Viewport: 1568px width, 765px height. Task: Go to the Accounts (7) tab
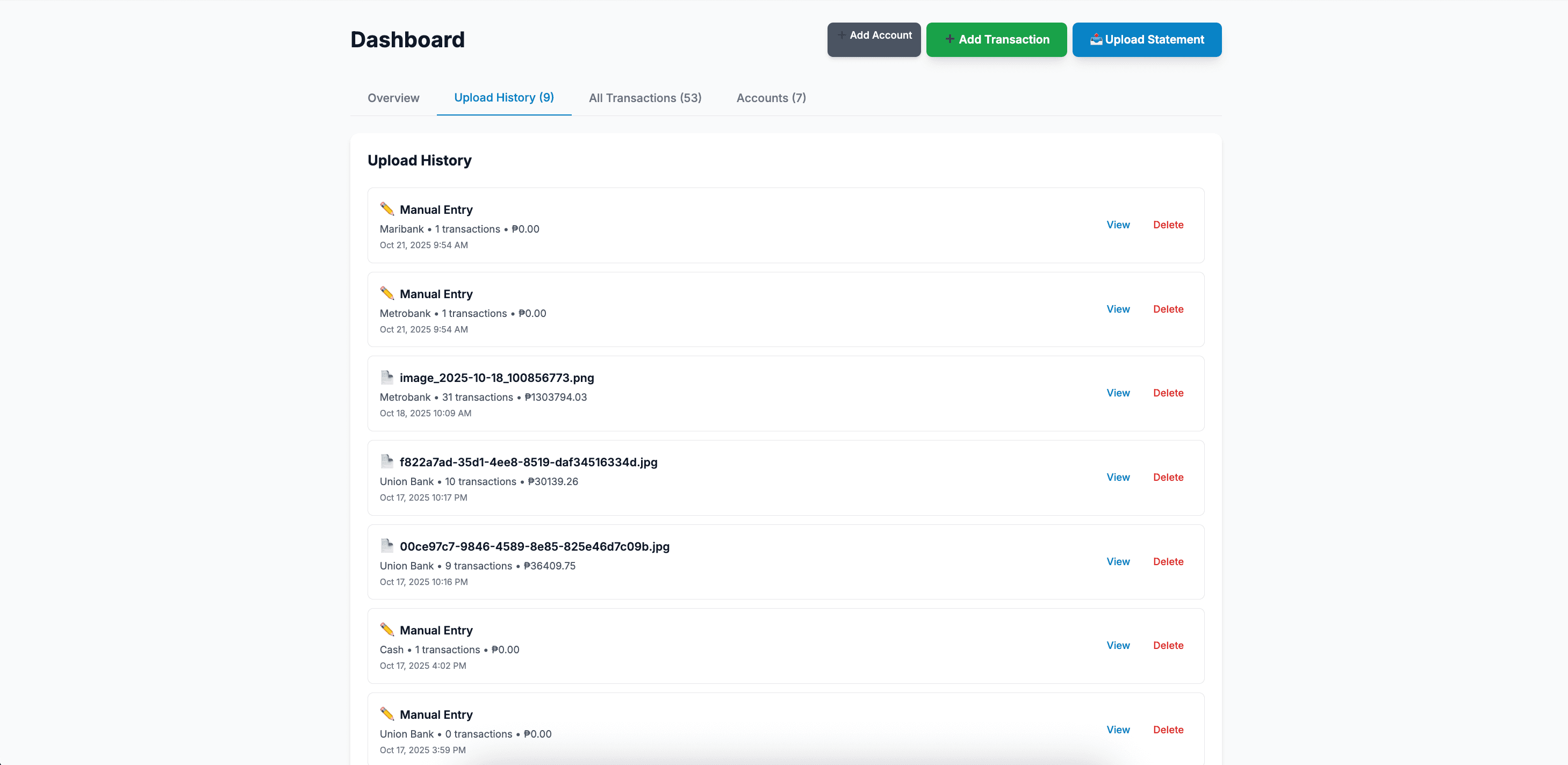pos(771,98)
